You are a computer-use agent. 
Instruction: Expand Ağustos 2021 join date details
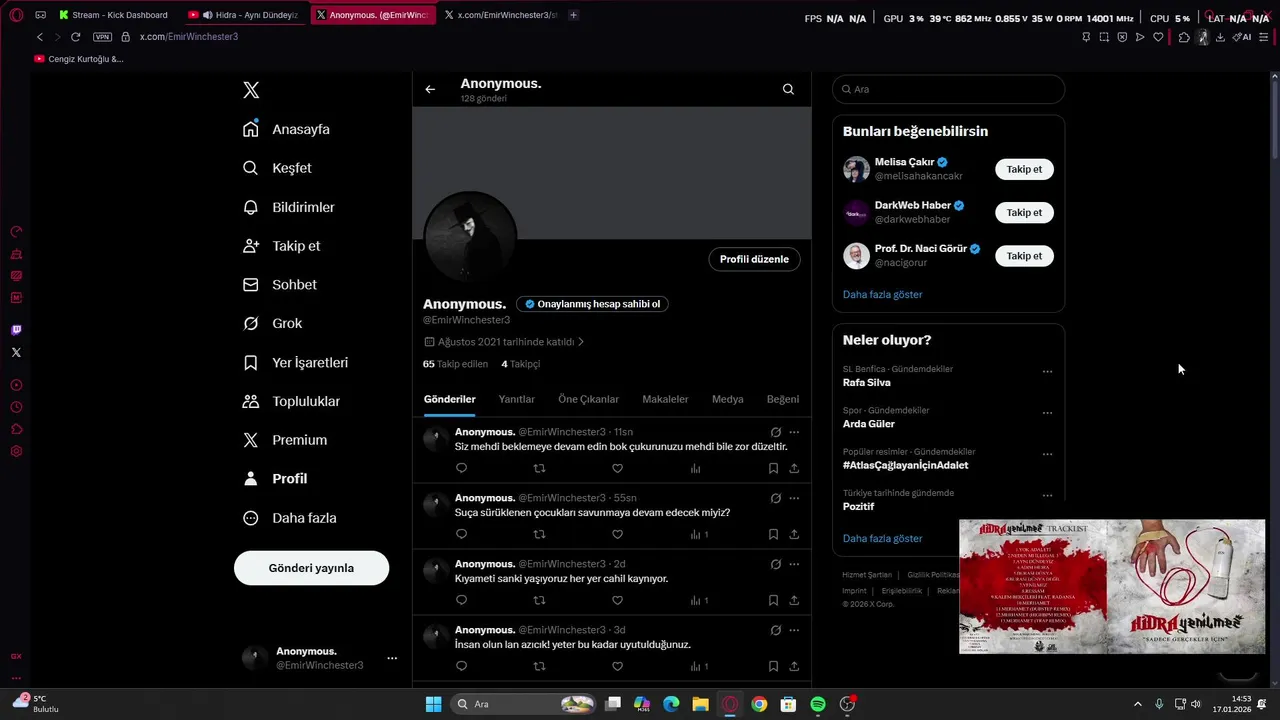coord(504,342)
